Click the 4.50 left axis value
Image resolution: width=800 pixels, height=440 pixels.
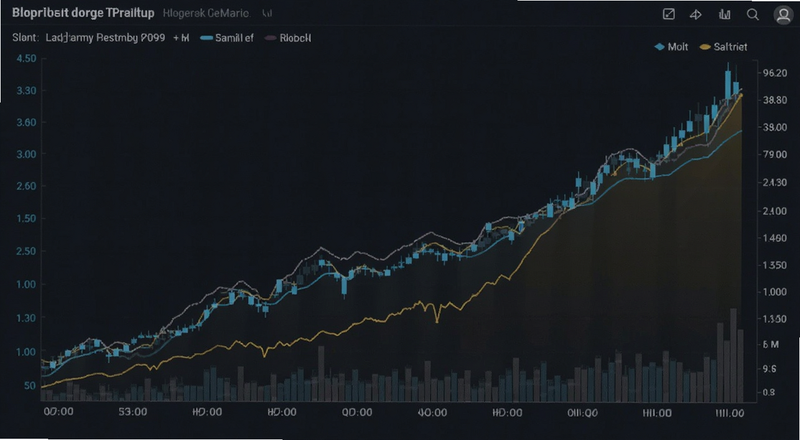pyautogui.click(x=27, y=59)
